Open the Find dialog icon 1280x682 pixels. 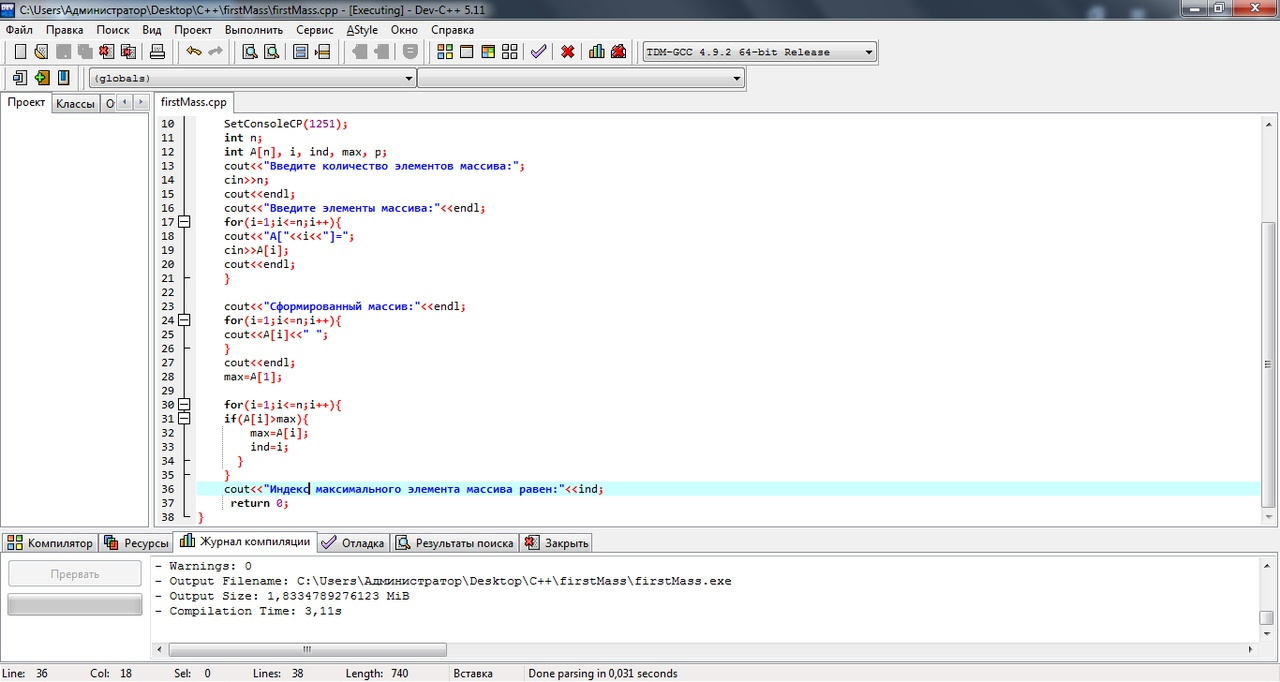pyautogui.click(x=250, y=52)
